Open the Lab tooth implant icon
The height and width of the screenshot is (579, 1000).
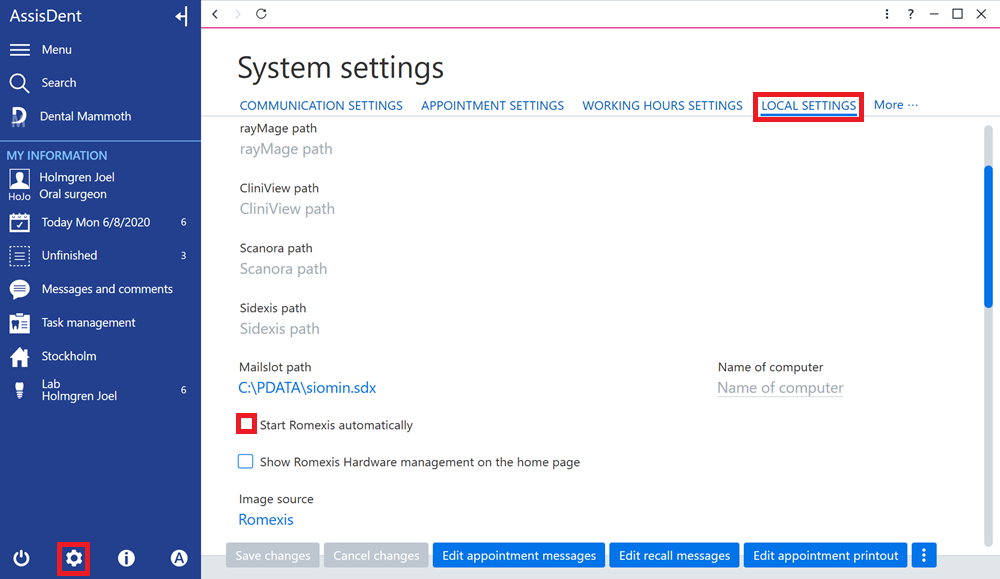coord(19,390)
